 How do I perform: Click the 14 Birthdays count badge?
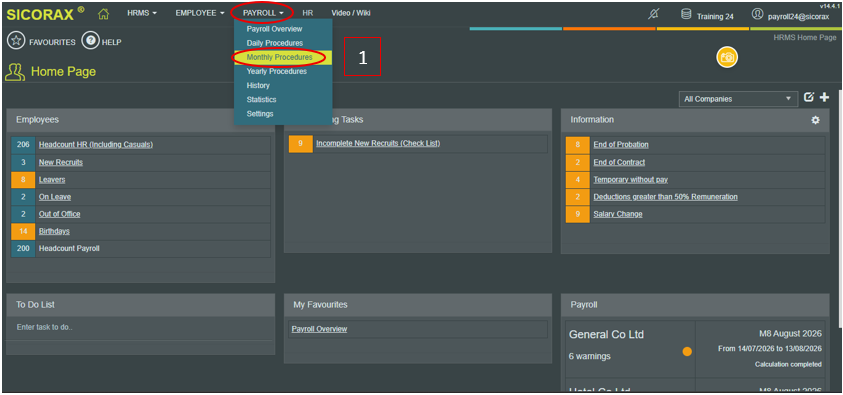point(23,231)
